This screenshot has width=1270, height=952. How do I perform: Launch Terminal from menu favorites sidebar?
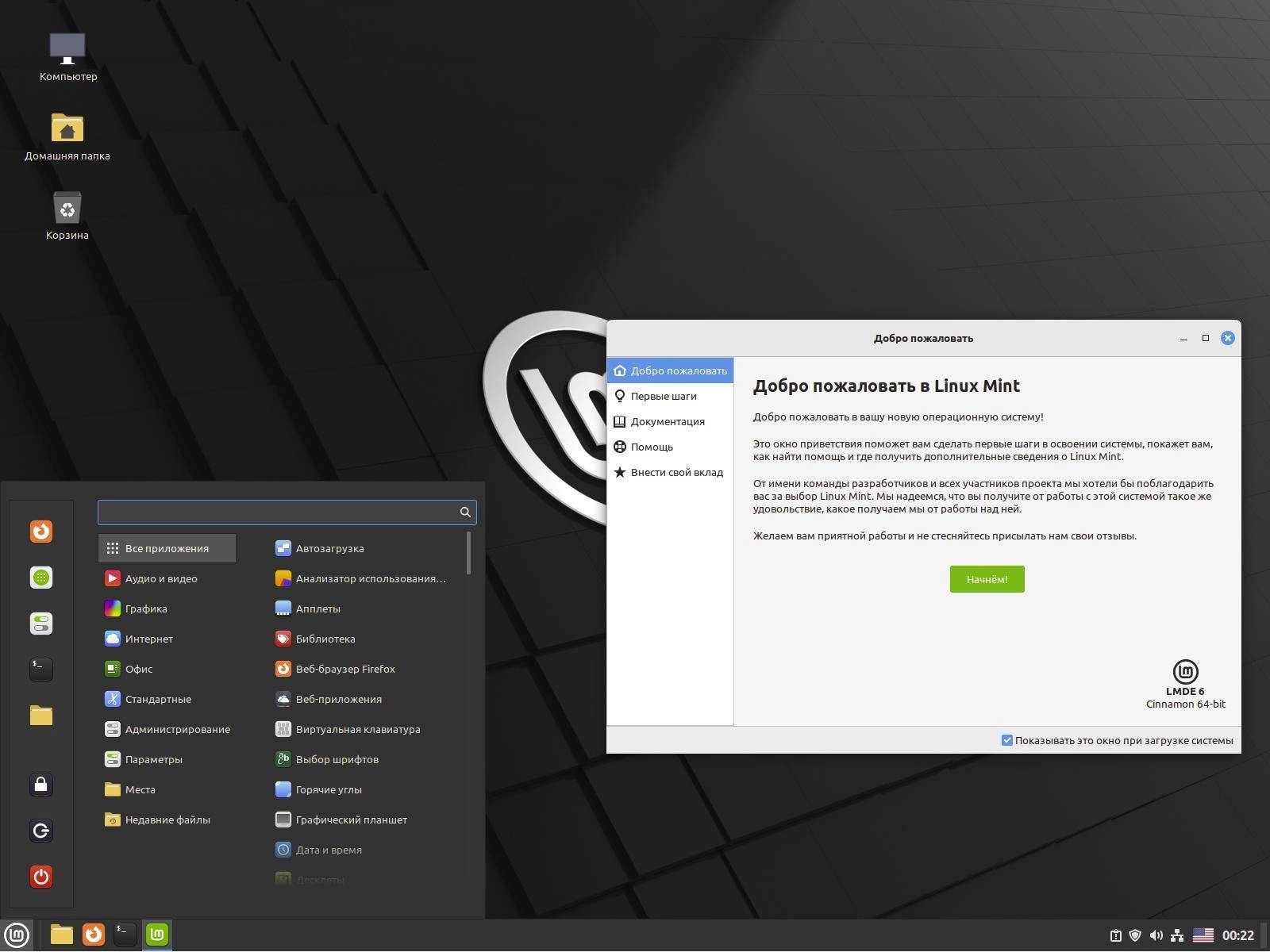pyautogui.click(x=41, y=670)
